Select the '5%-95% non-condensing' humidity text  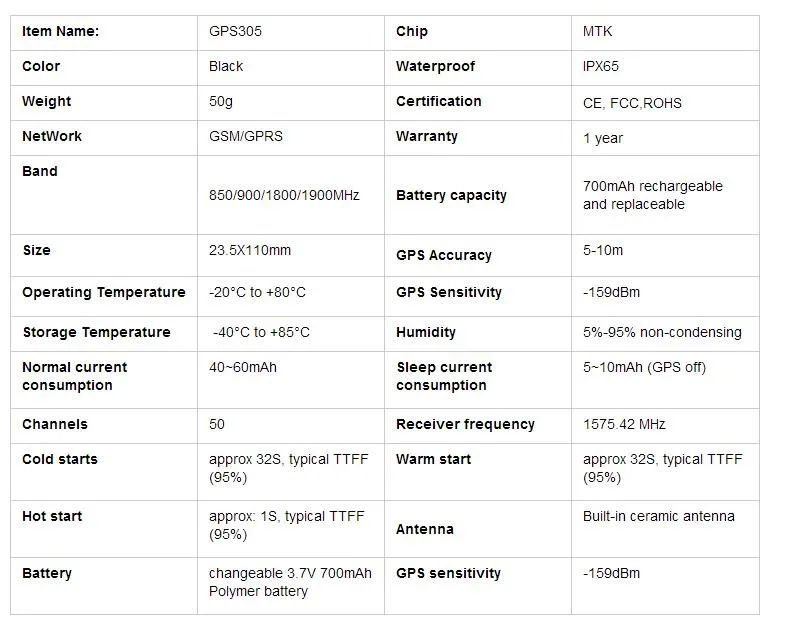pyautogui.click(x=662, y=332)
